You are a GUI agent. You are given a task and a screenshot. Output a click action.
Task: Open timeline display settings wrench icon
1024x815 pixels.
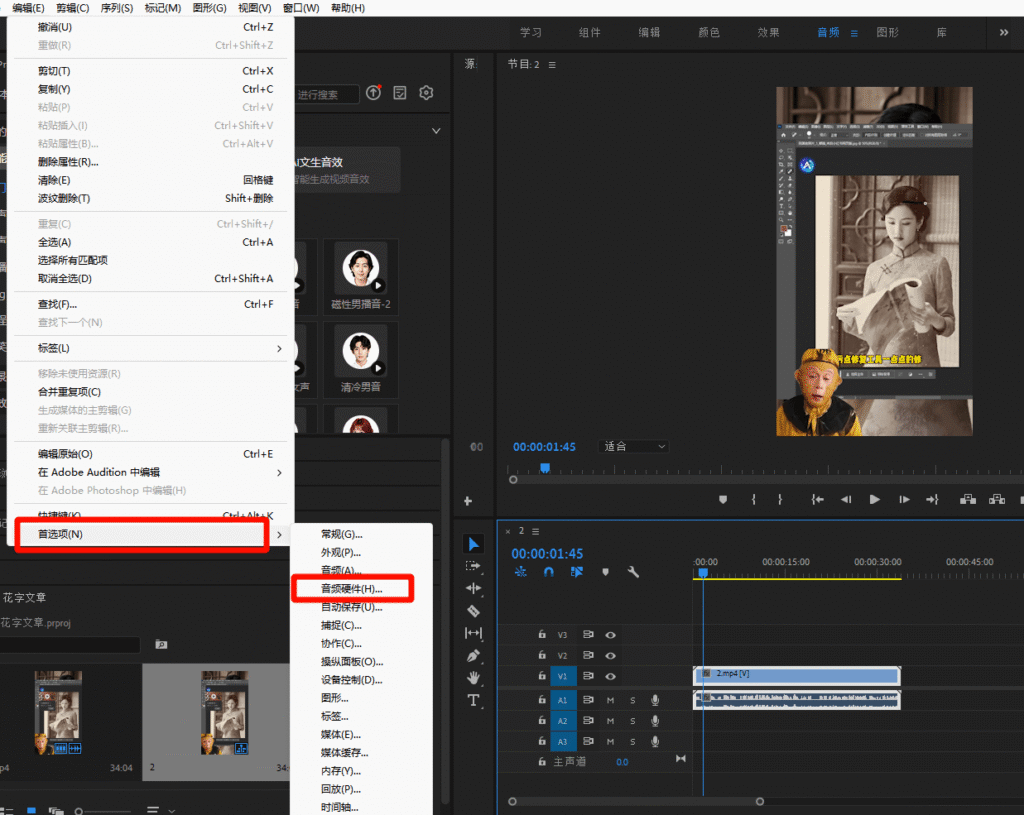(633, 572)
